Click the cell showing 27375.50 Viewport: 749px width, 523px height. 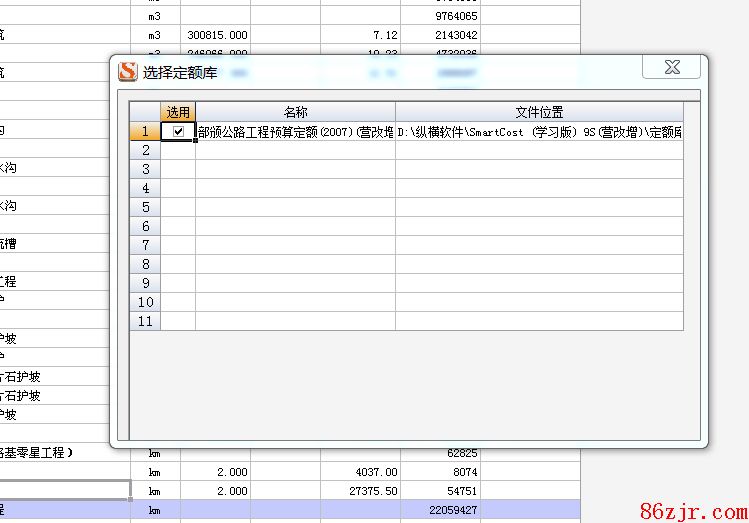(360, 491)
